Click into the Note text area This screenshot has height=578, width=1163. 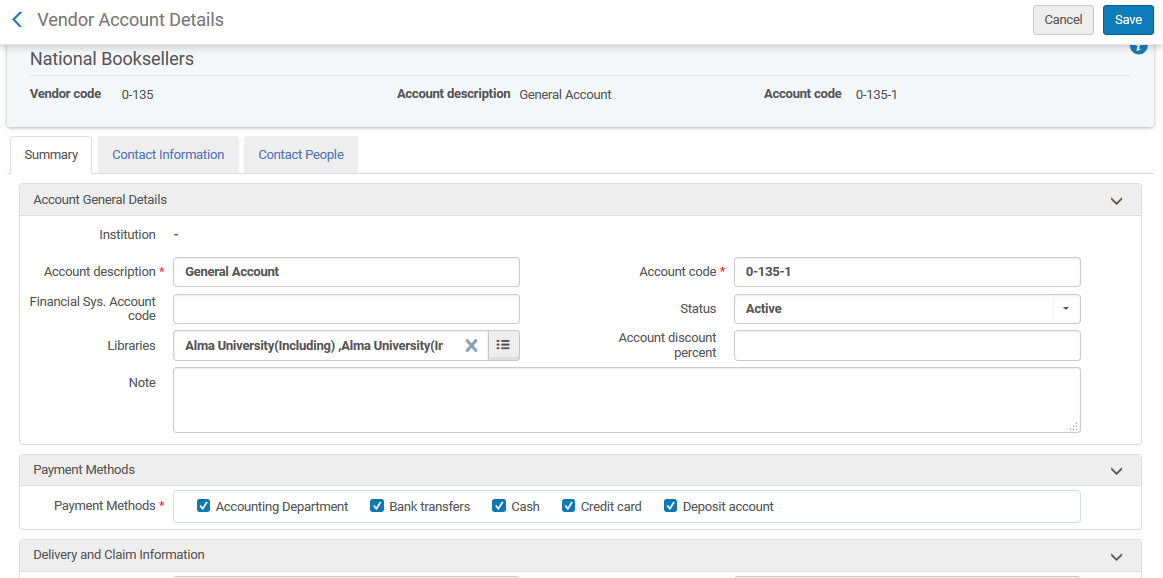click(x=626, y=400)
